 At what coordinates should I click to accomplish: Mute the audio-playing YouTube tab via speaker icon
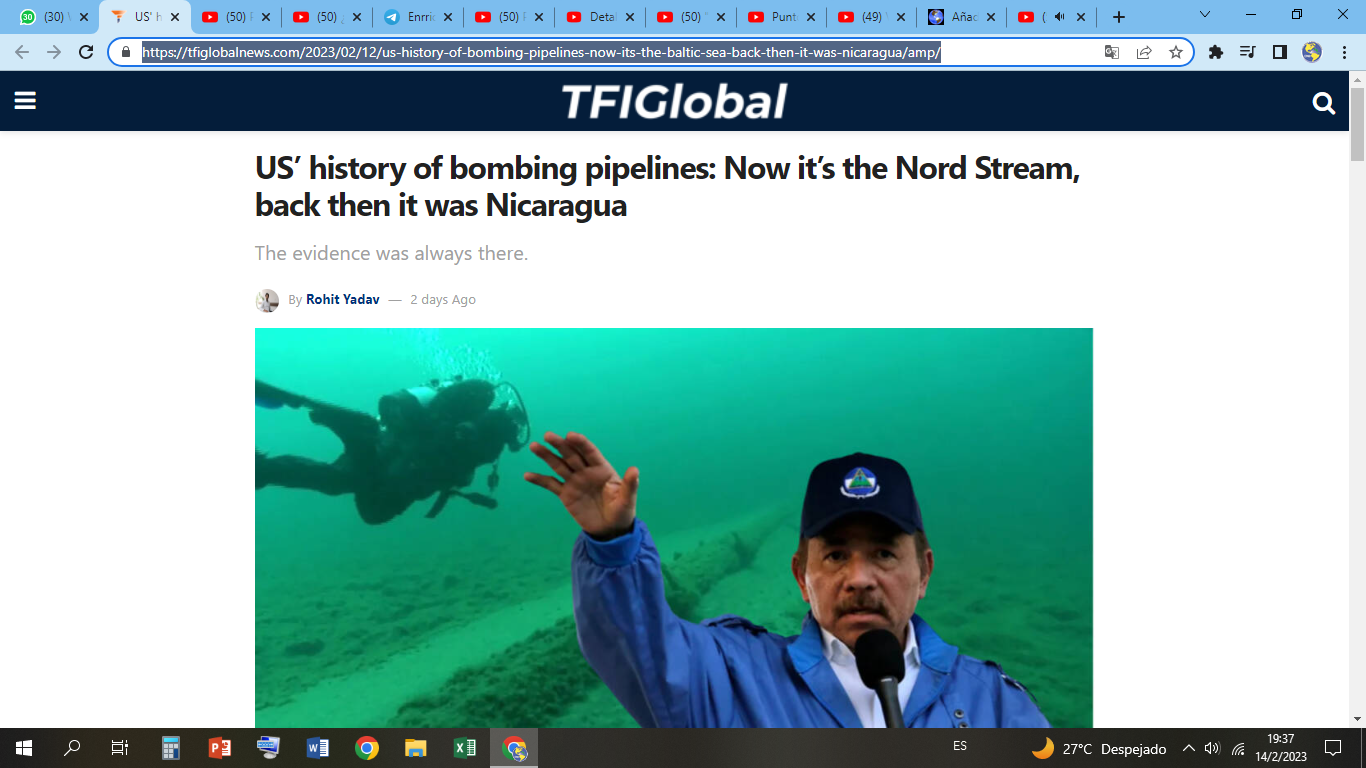click(1059, 17)
